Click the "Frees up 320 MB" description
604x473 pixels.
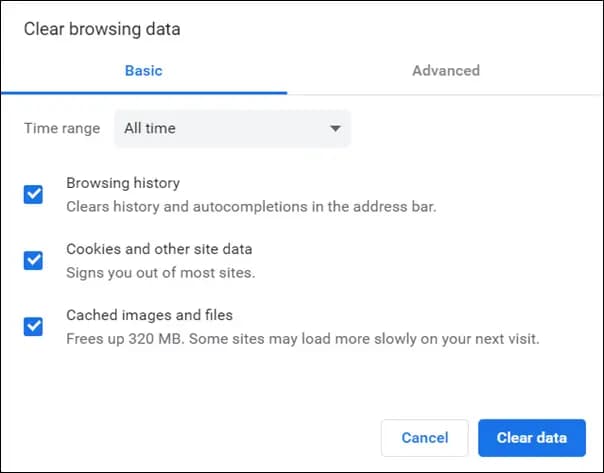[302, 338]
